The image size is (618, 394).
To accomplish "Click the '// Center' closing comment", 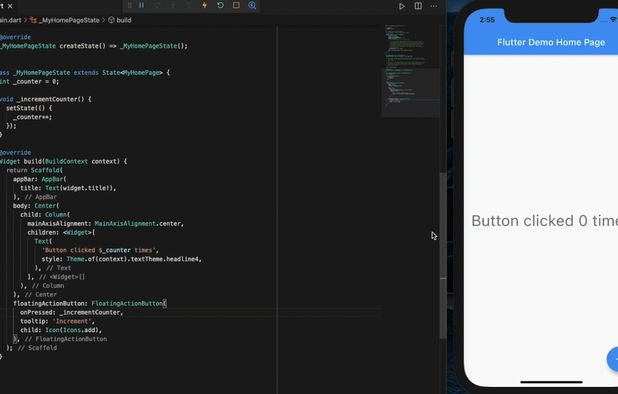I will coord(41,295).
